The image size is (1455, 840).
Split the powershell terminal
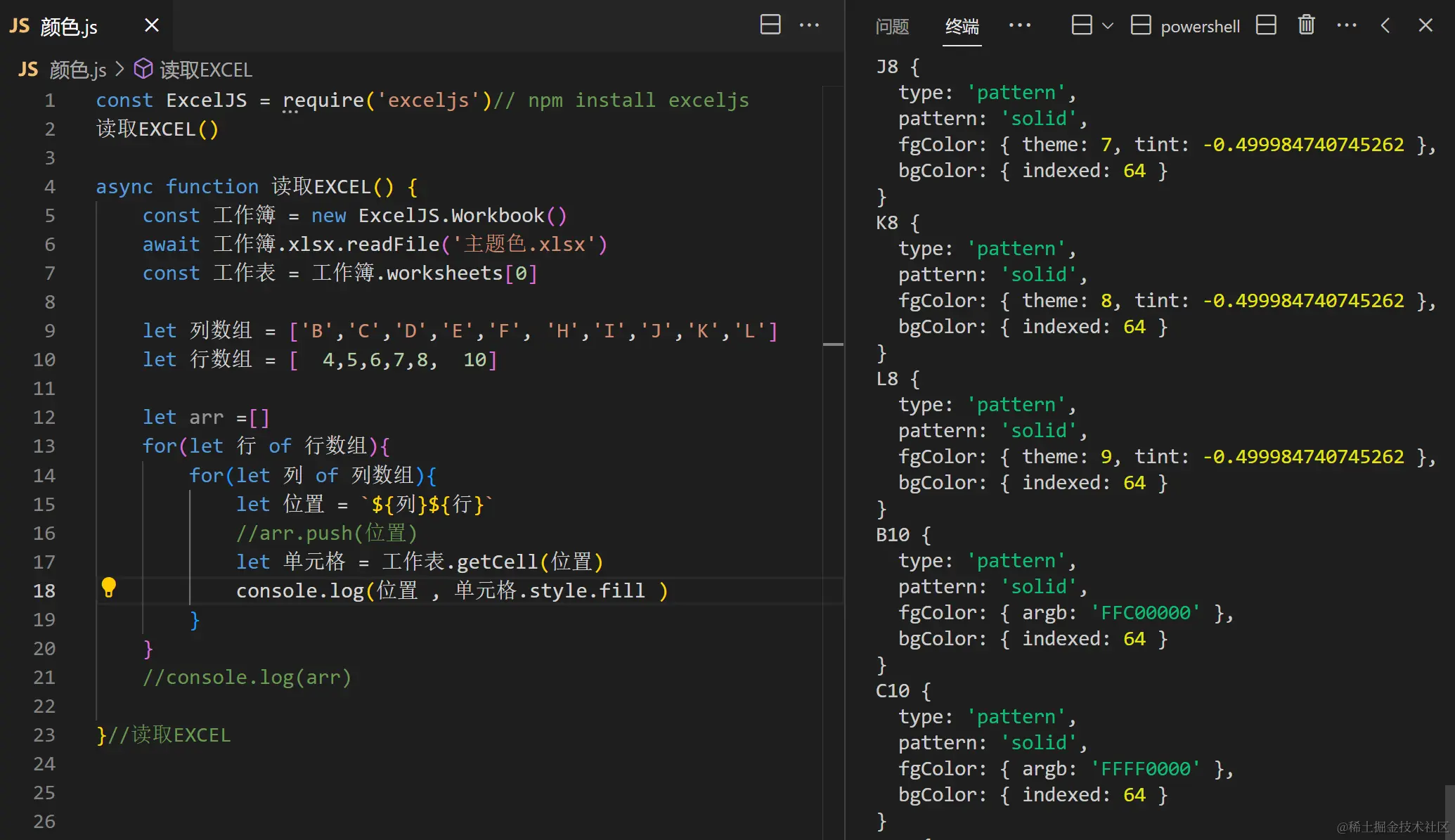1265,25
